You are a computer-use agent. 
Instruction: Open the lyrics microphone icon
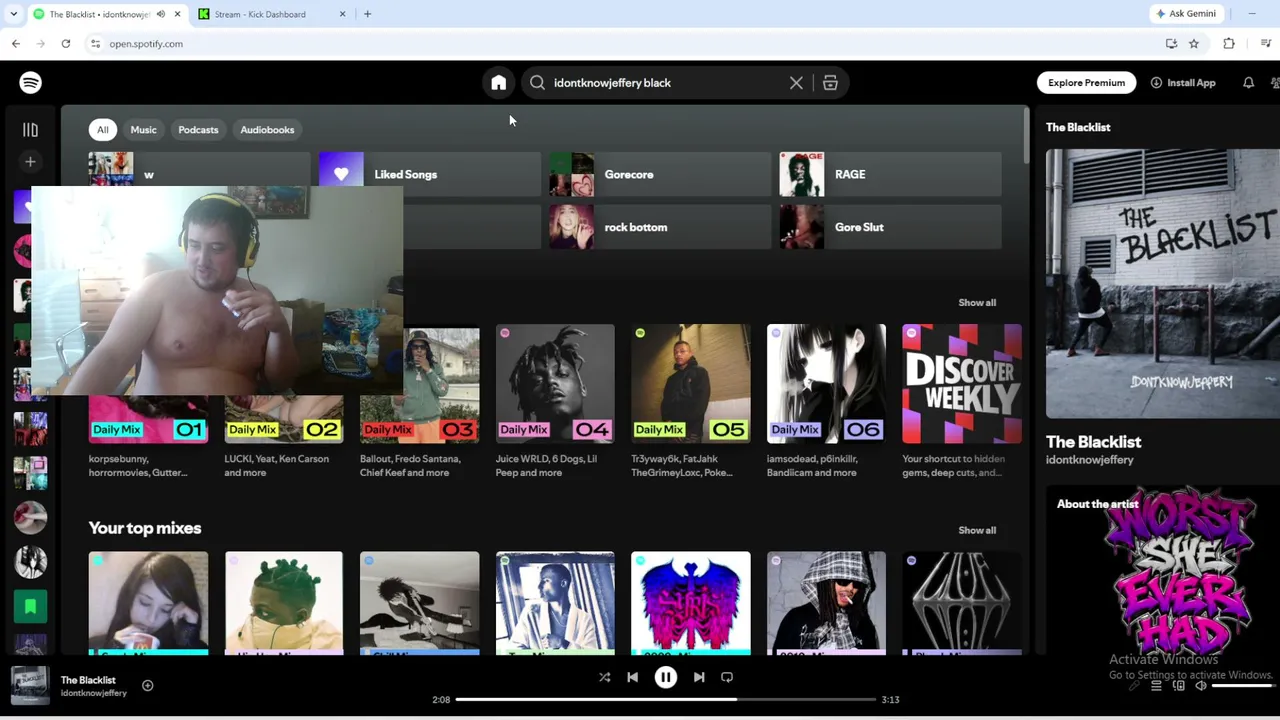point(1134,686)
